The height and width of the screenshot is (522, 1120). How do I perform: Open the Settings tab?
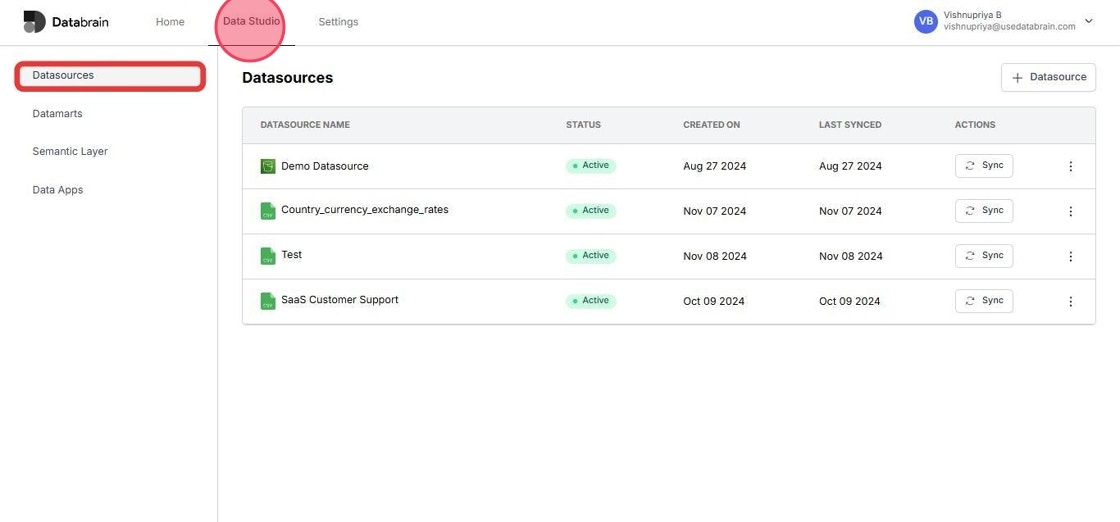click(339, 22)
